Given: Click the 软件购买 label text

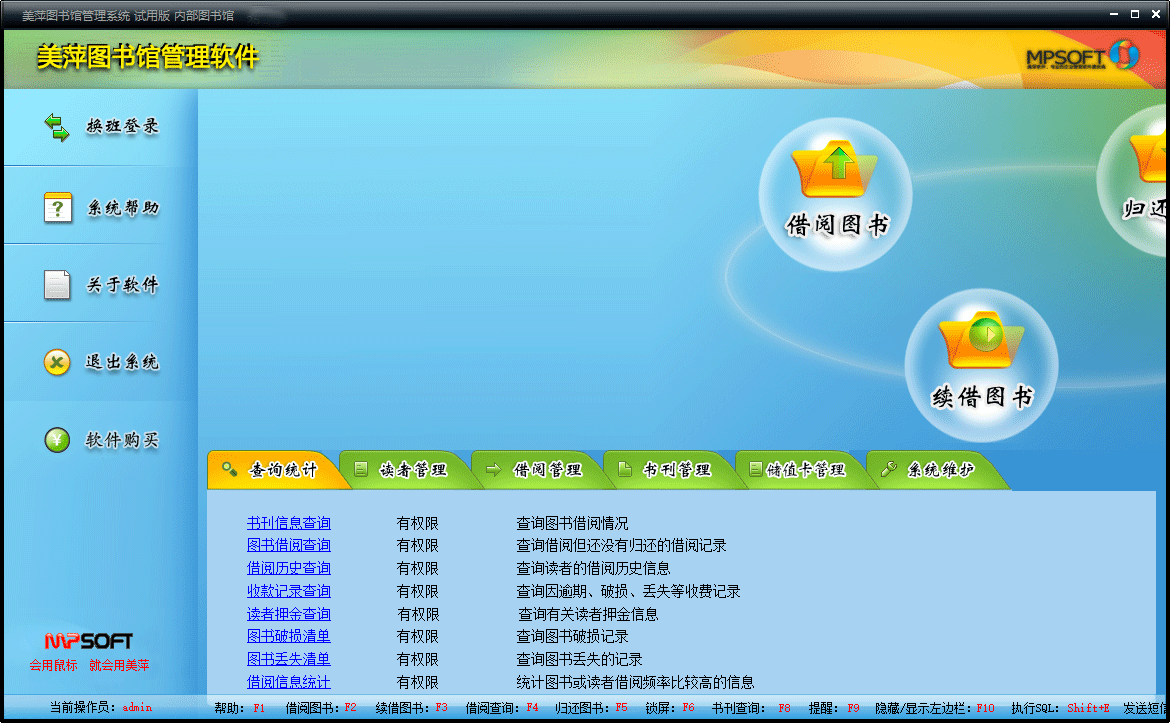Looking at the screenshot, I should (122, 440).
